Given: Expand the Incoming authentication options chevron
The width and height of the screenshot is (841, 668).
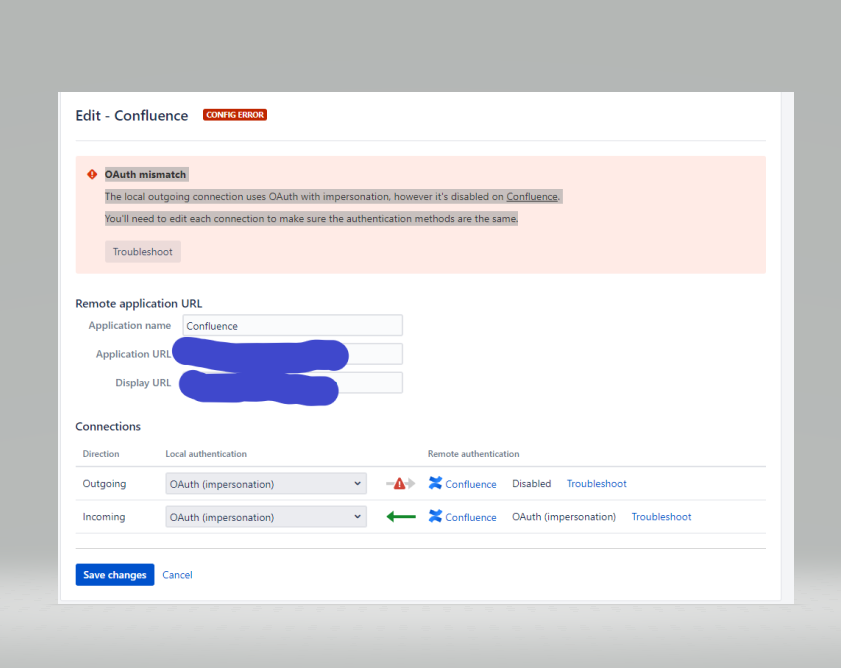Looking at the screenshot, I should [357, 517].
